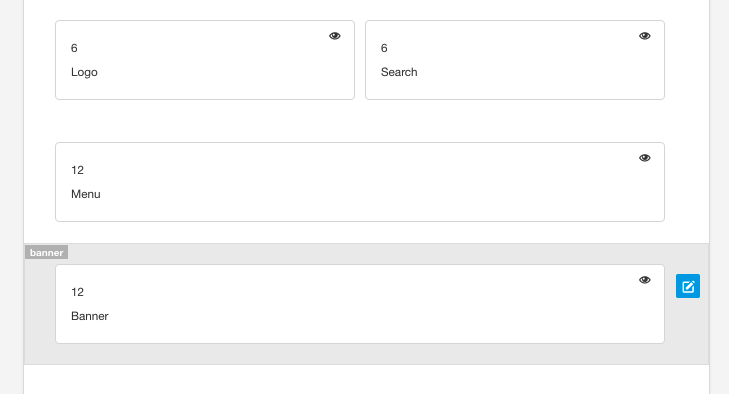The width and height of the screenshot is (729, 394).
Task: Toggle visibility eye on Logo block
Action: point(335,36)
